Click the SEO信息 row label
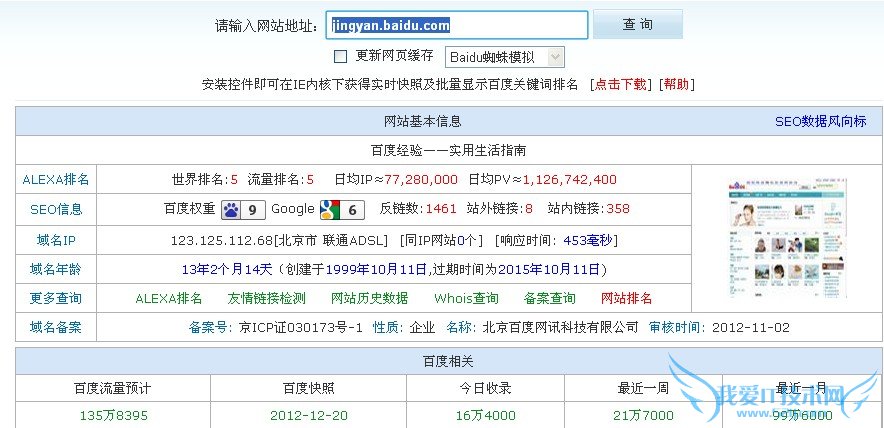The width and height of the screenshot is (884, 428). [56, 209]
